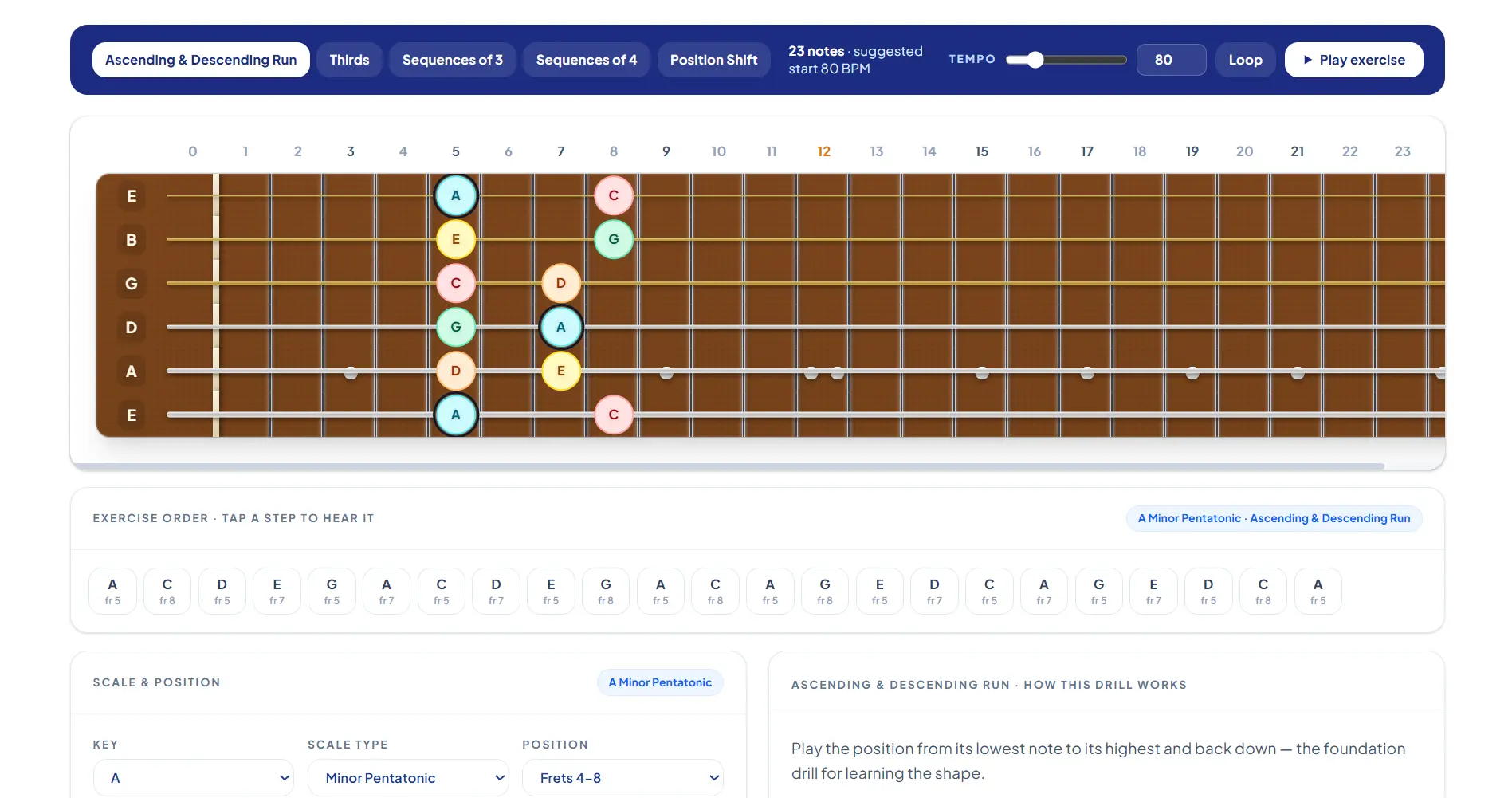Click E note on B string fret 5
The image size is (1512, 798).
(456, 239)
